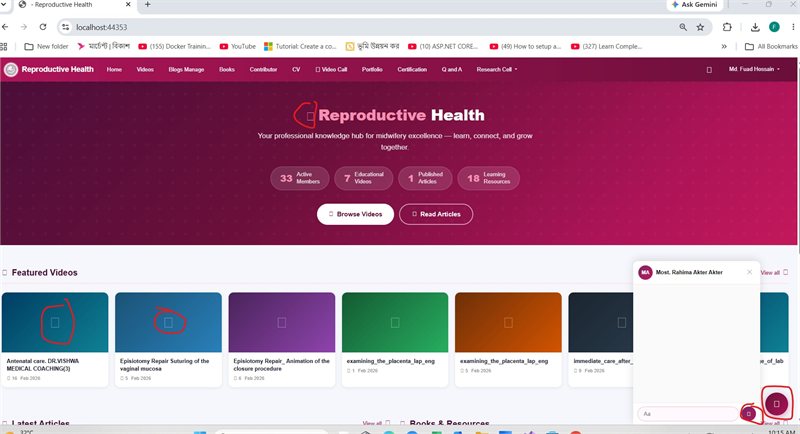Expand the Research Cell dropdown
The height and width of the screenshot is (434, 800).
tap(497, 69)
